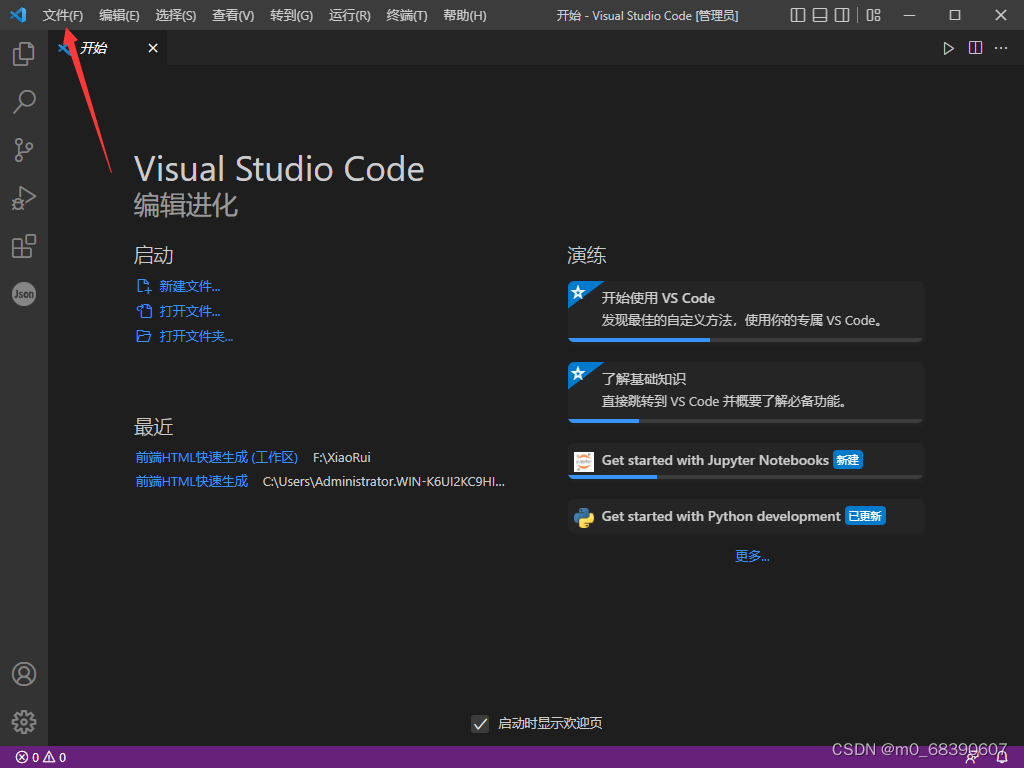1024x768 pixels.
Task: Click the new file icon beside 新建文件
Action: (x=144, y=286)
